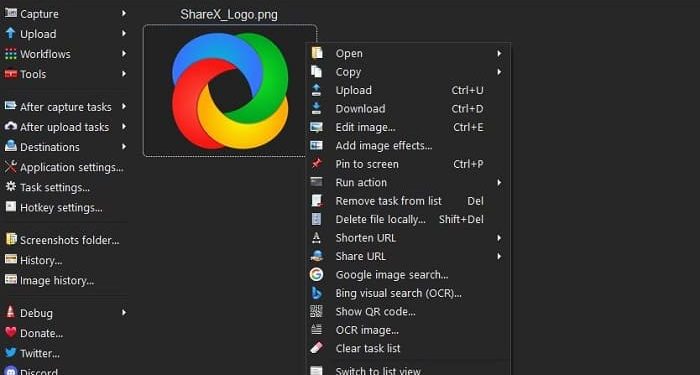Screen dimensions: 700x375
Task: Click the Image history icon
Action: click(x=11, y=279)
